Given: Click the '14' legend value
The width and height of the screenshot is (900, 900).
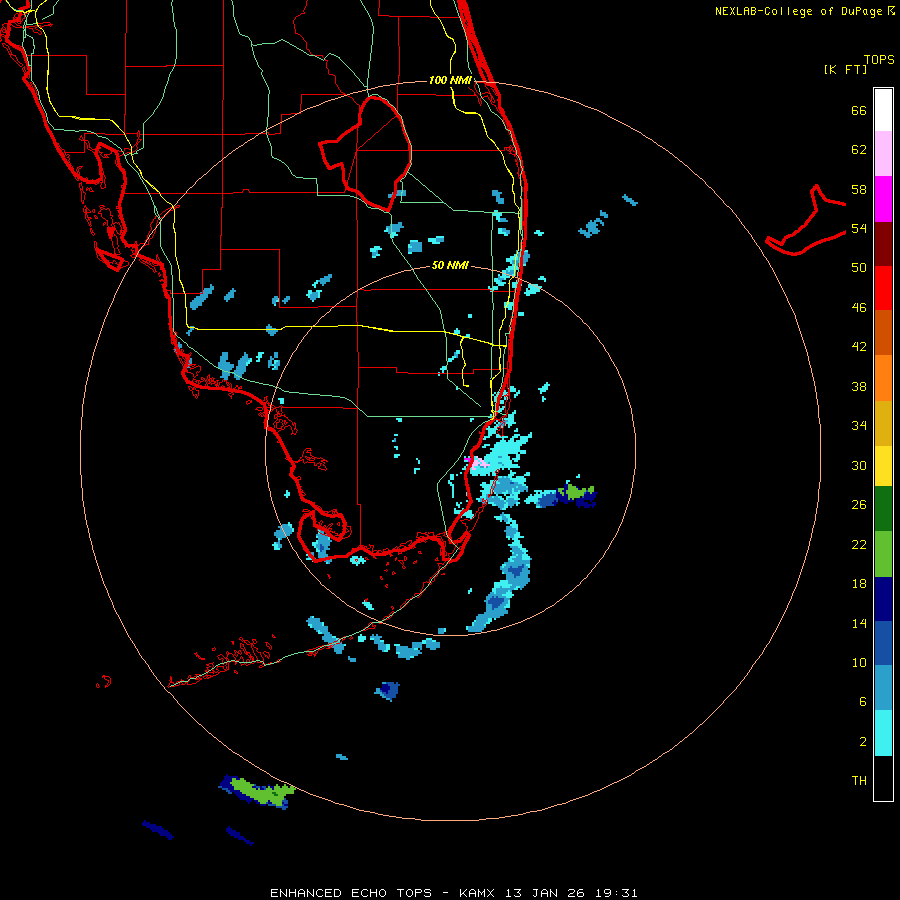Looking at the screenshot, I should click(859, 623).
